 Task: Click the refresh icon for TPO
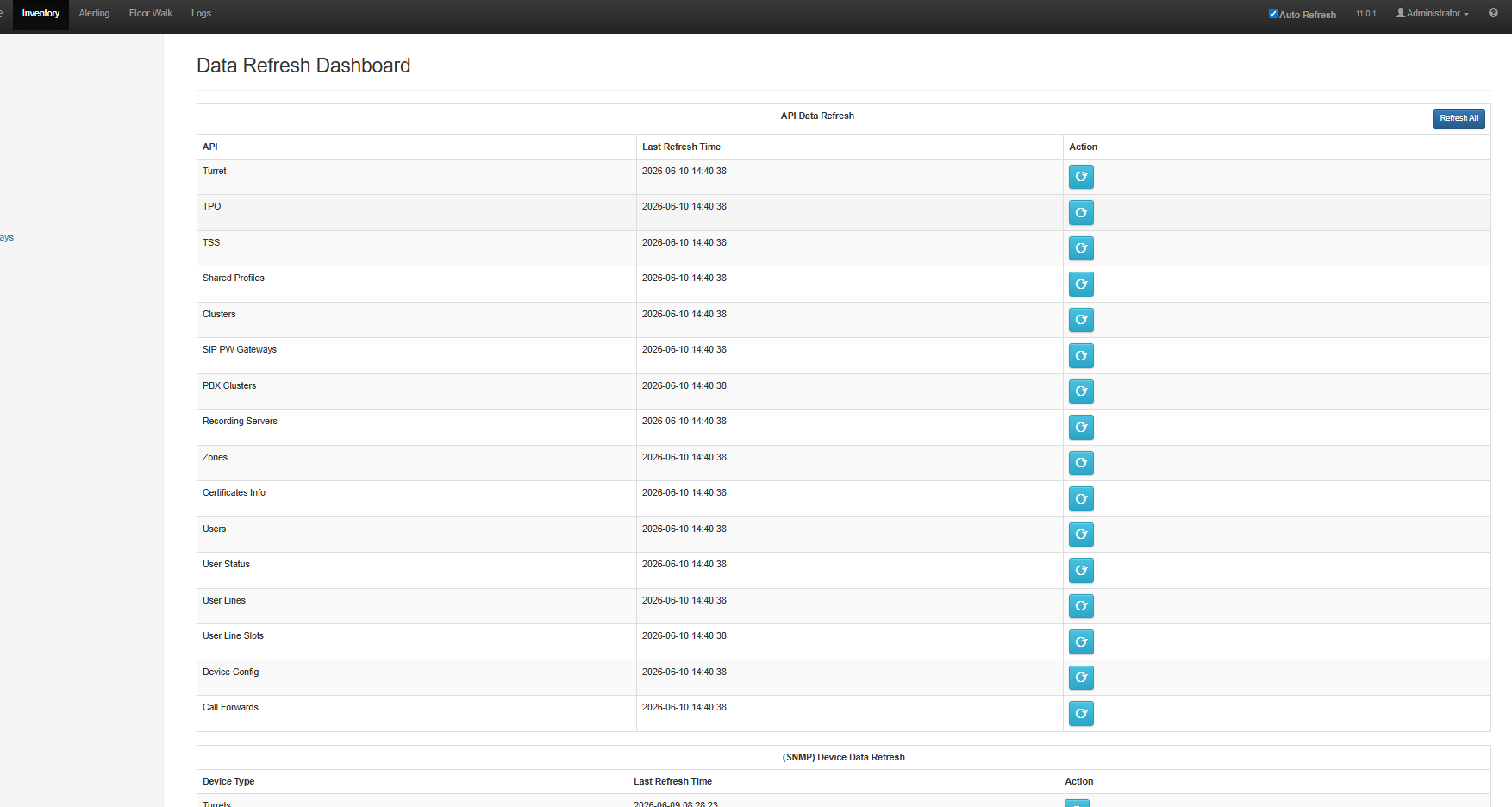1081,213
